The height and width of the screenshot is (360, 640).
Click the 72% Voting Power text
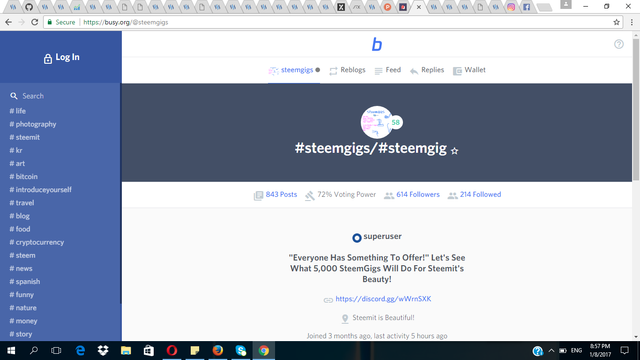346,195
